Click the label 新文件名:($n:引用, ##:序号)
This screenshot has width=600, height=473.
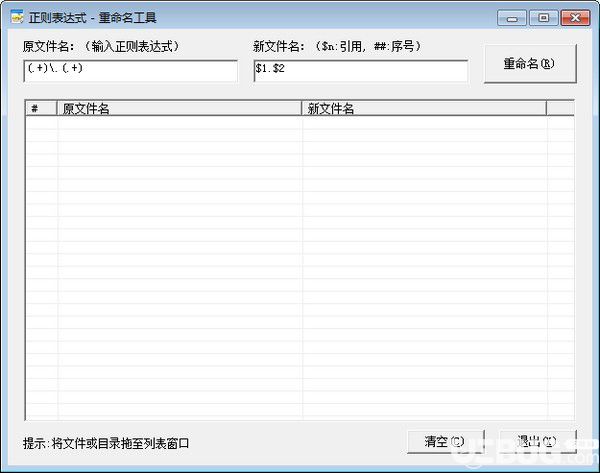pos(337,47)
